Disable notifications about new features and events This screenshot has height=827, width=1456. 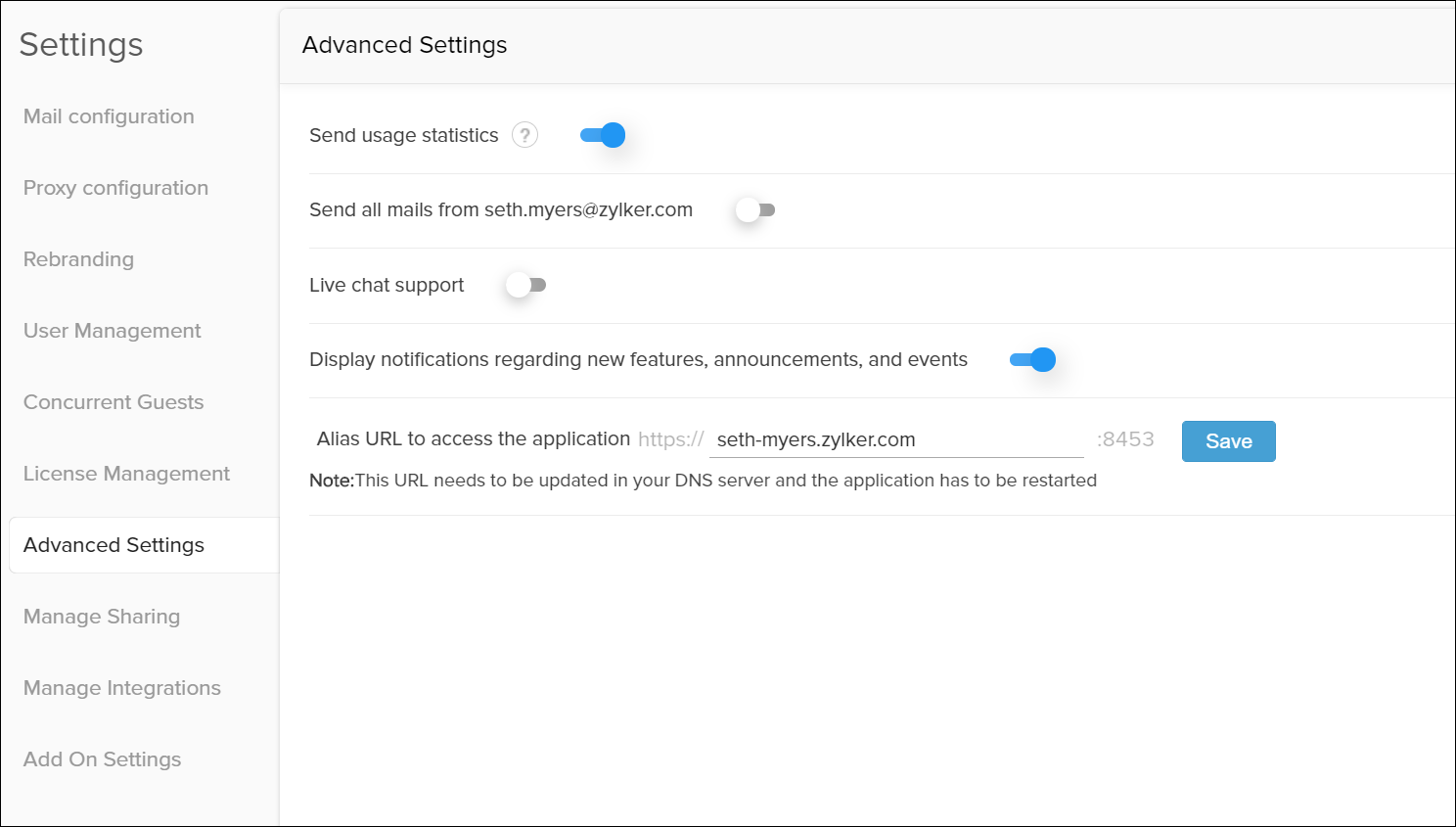tap(1033, 359)
